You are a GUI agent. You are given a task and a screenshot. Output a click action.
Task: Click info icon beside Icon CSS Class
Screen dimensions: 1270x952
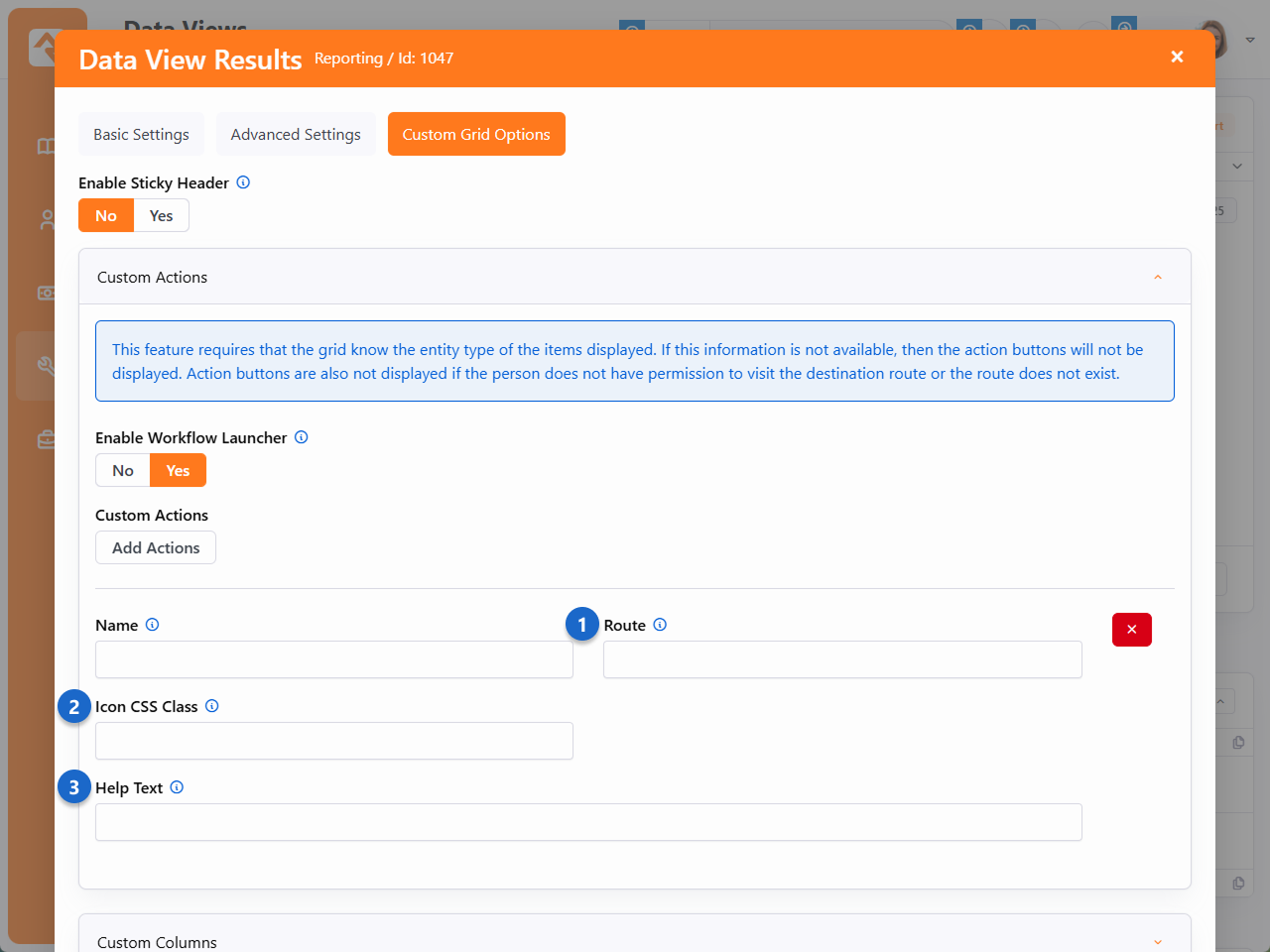coord(211,706)
